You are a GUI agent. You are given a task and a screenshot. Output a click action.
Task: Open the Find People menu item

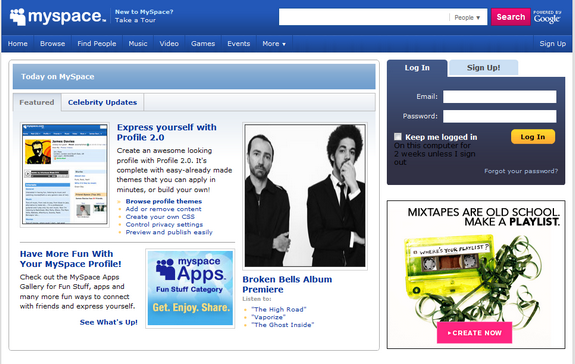click(97, 44)
